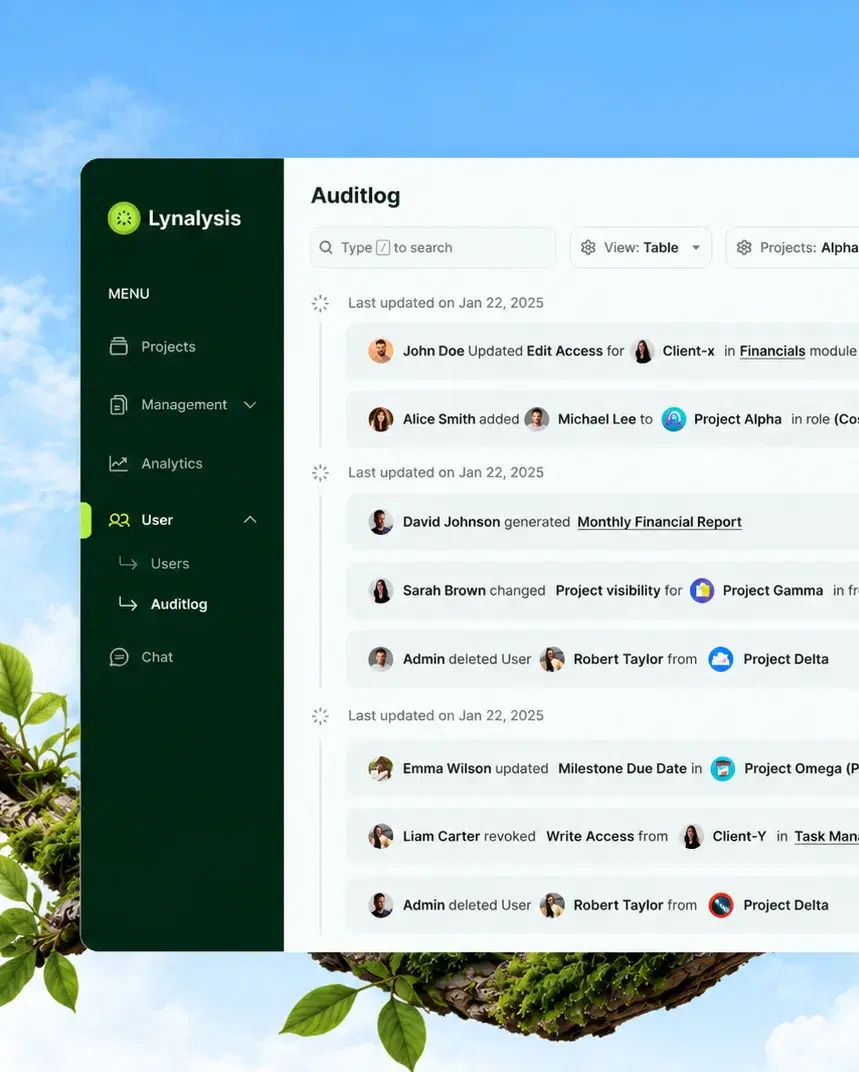This screenshot has width=859, height=1072.
Task: Open the Financials module link
Action: click(772, 351)
